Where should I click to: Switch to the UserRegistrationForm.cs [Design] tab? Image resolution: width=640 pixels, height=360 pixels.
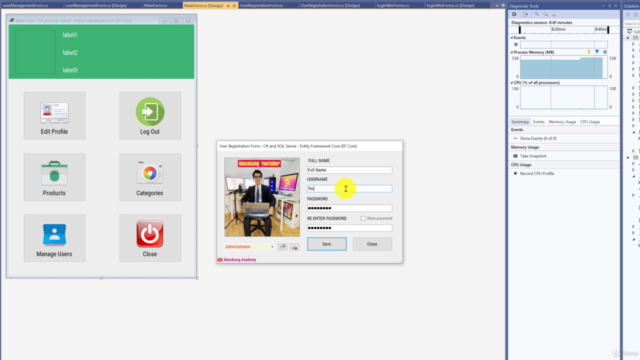coord(330,6)
